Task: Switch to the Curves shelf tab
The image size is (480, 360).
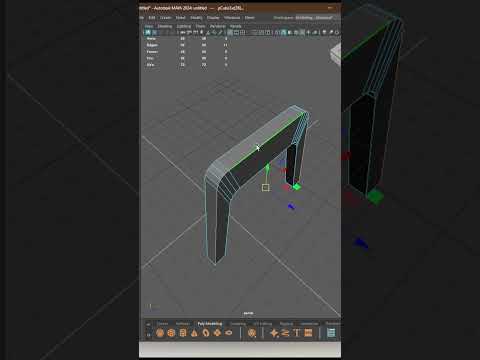Action: point(162,324)
